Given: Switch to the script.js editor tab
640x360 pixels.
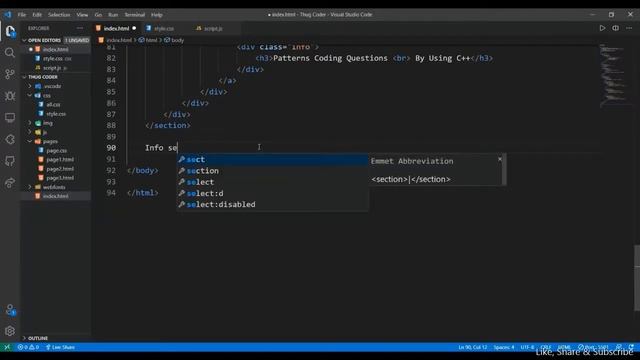Looking at the screenshot, I should [x=213, y=28].
